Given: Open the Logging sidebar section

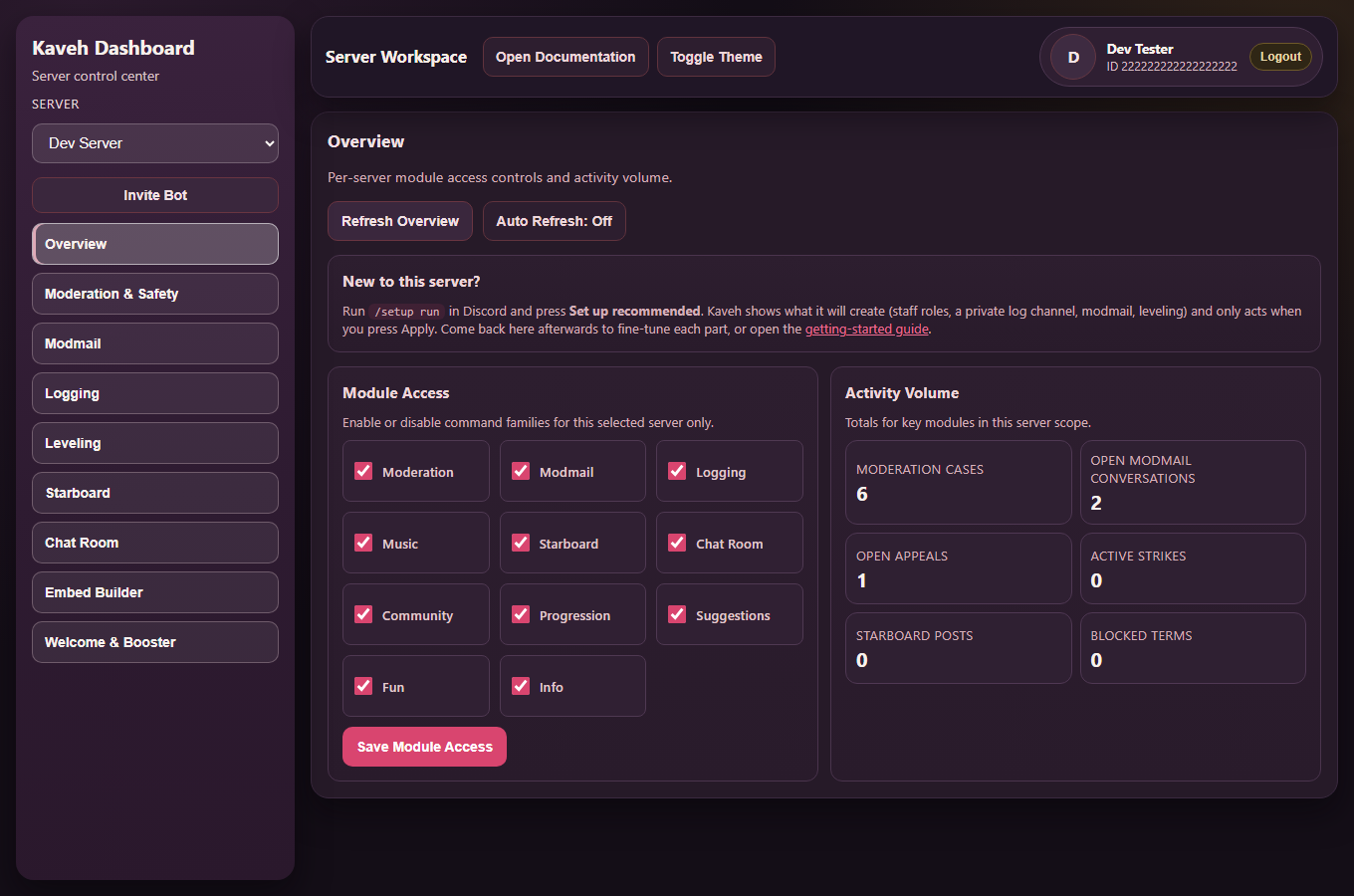Looking at the screenshot, I should [x=155, y=393].
